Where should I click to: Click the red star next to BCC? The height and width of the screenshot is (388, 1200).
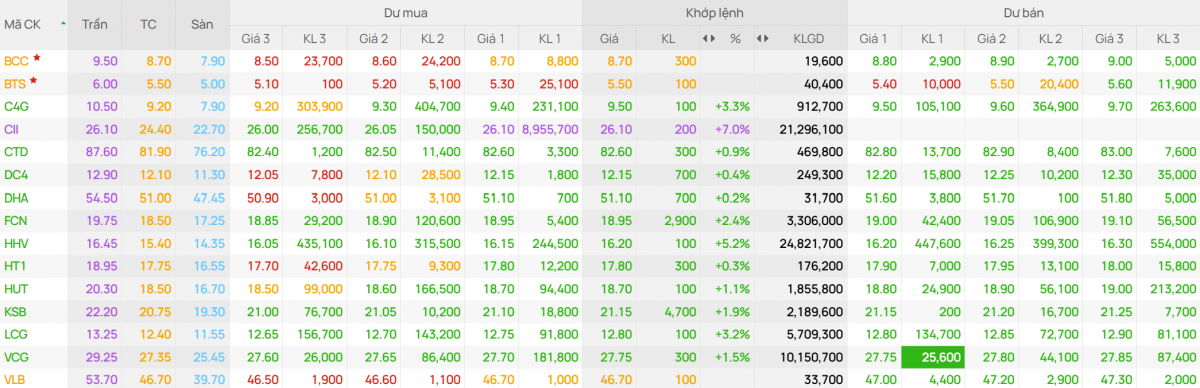click(x=37, y=59)
